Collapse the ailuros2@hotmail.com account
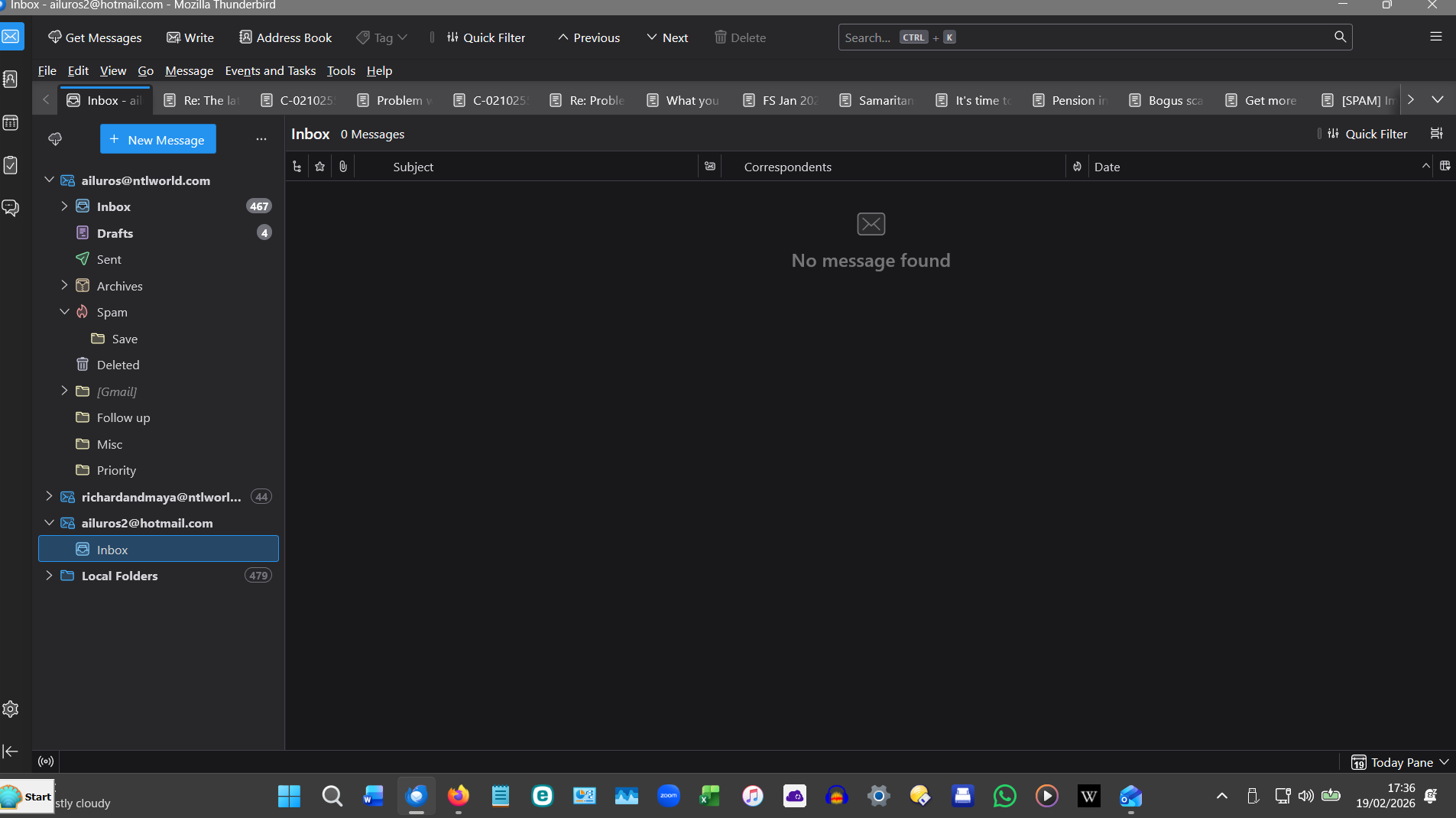 pos(50,522)
